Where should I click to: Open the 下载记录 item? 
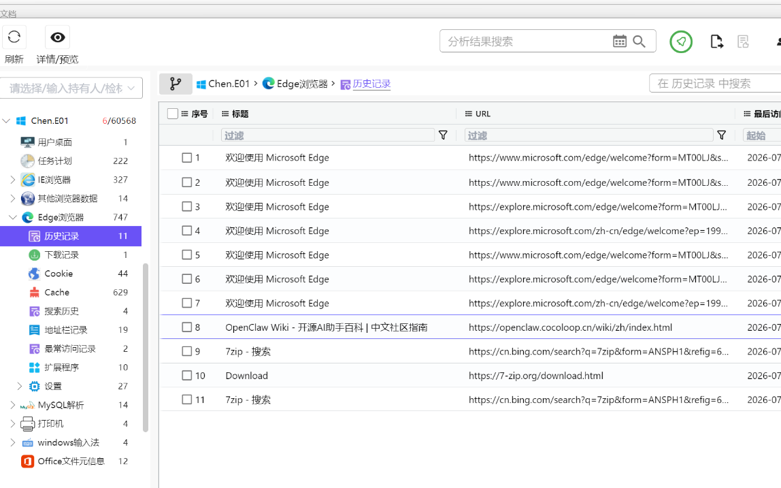tap(61, 255)
